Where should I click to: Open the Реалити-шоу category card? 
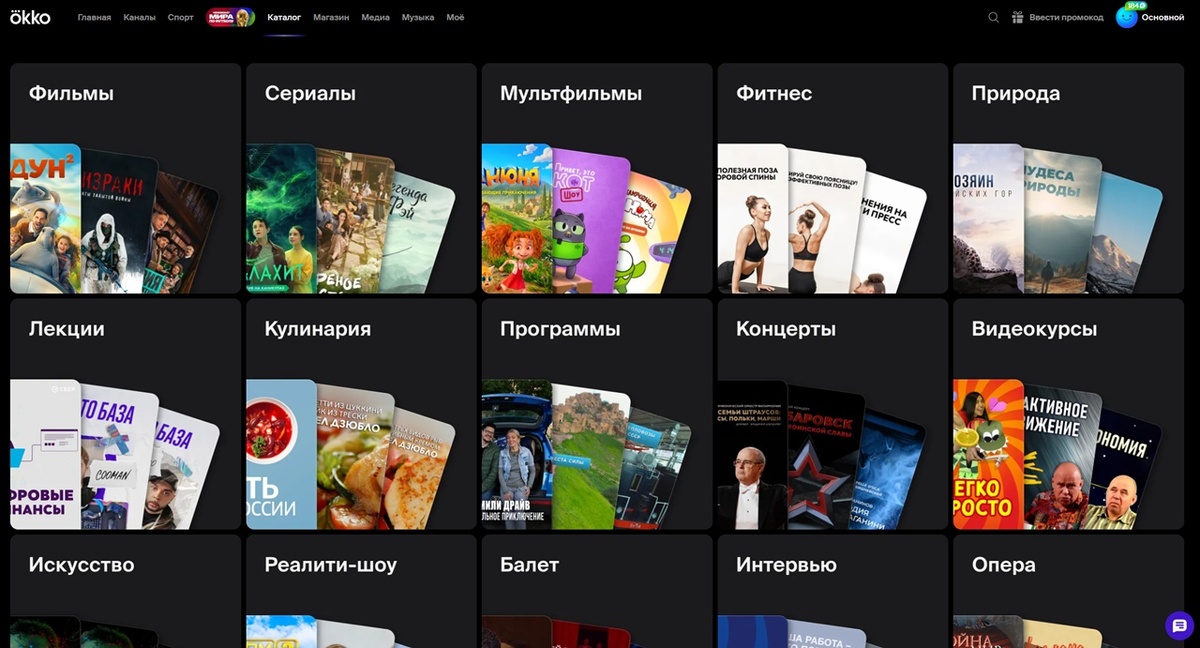[x=361, y=591]
